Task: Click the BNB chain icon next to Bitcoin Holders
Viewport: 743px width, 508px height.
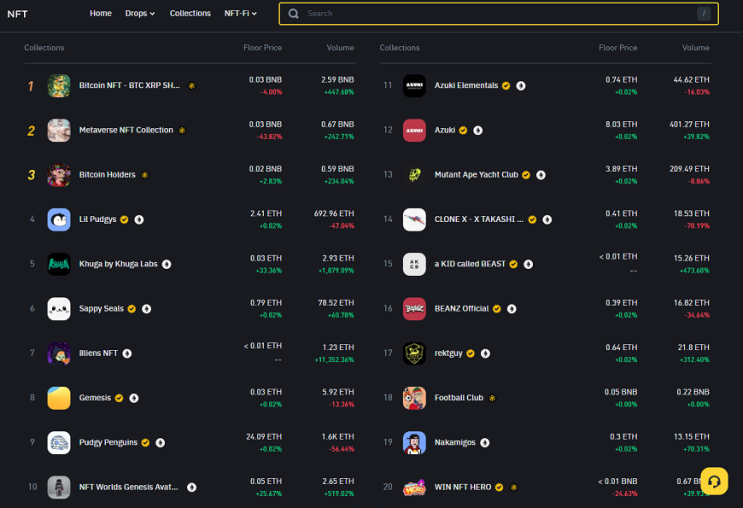Action: pos(145,175)
